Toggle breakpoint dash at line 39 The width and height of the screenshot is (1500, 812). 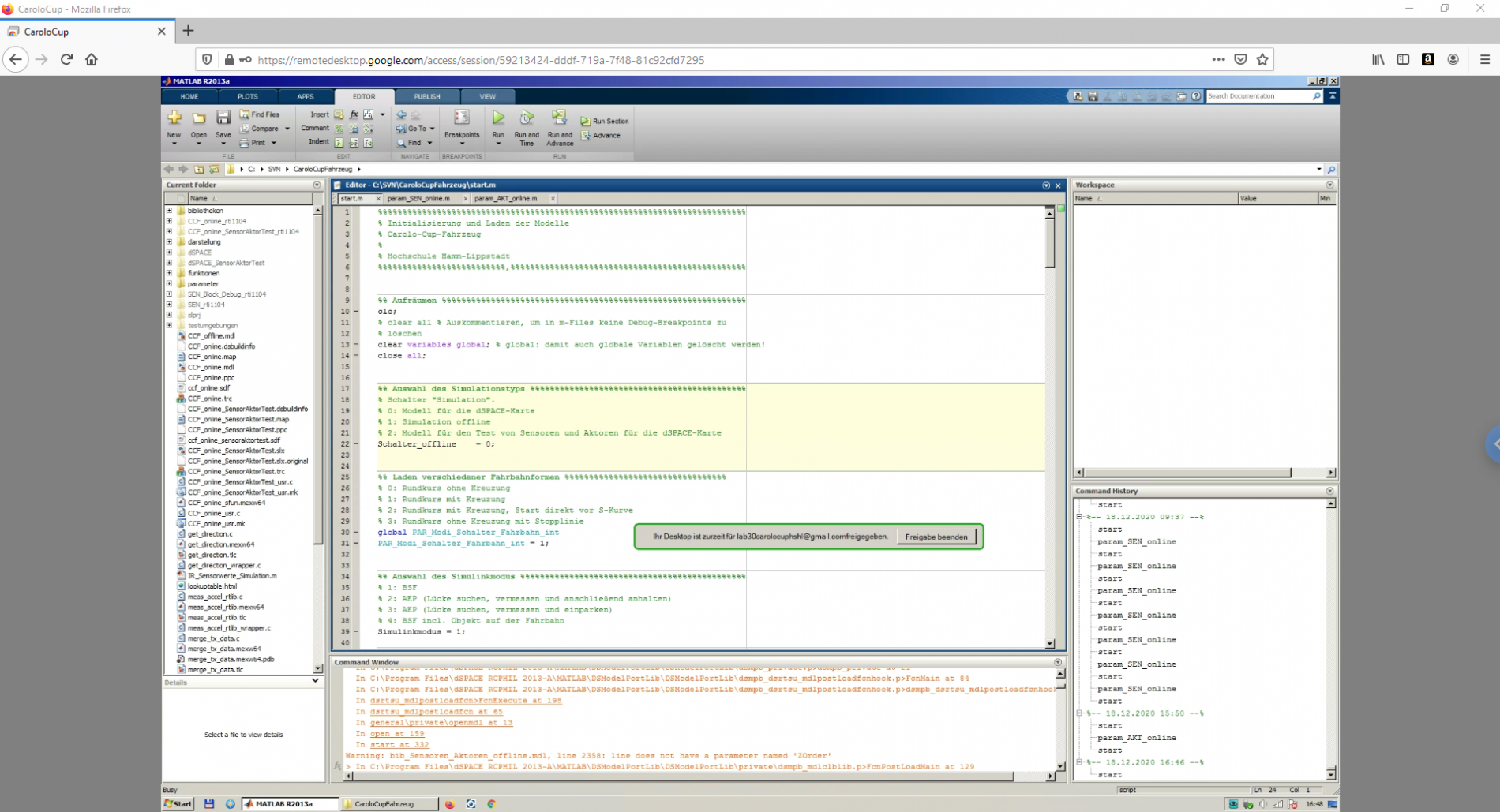coord(356,632)
